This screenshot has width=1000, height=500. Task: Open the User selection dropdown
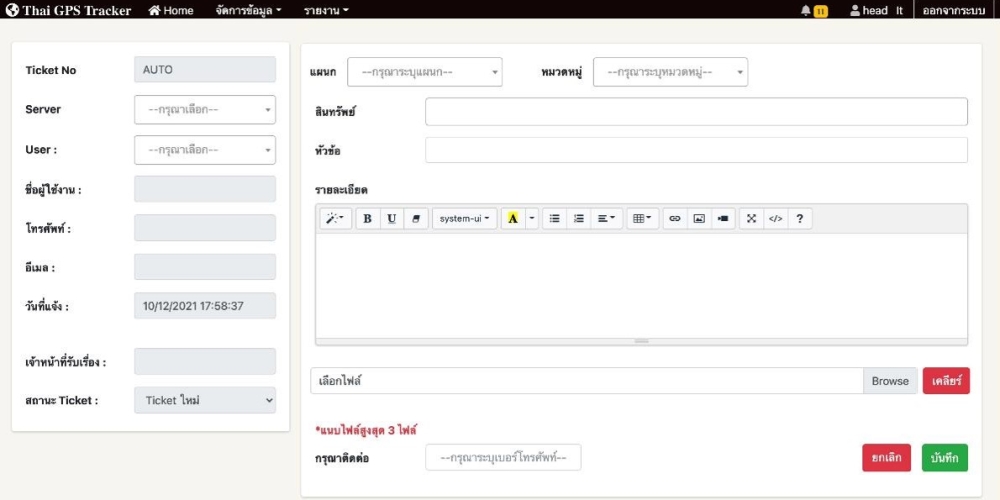(205, 150)
